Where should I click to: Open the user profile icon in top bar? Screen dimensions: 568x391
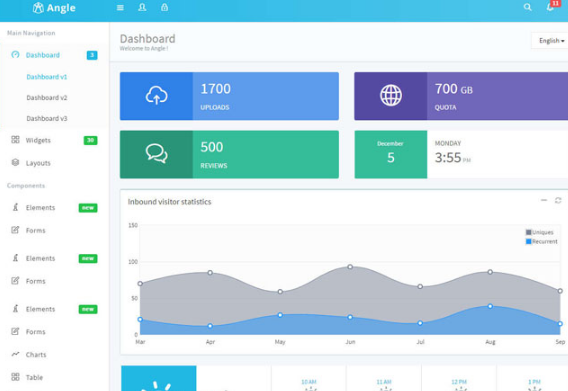tap(142, 7)
